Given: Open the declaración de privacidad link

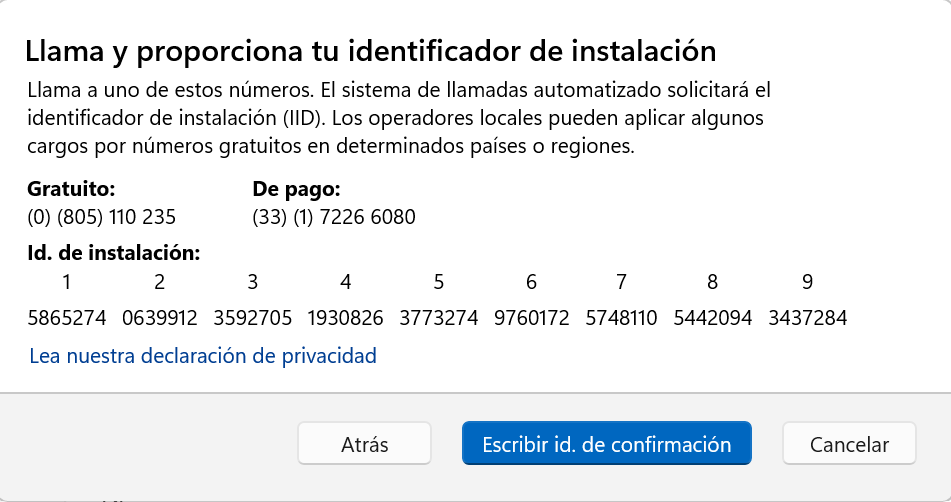Looking at the screenshot, I should click(203, 356).
